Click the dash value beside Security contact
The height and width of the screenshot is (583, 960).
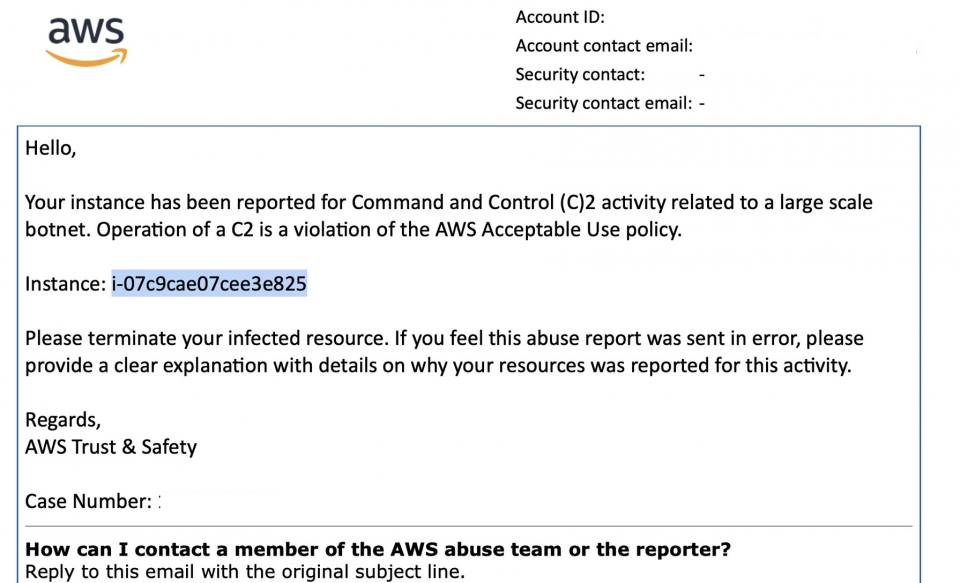click(x=702, y=75)
